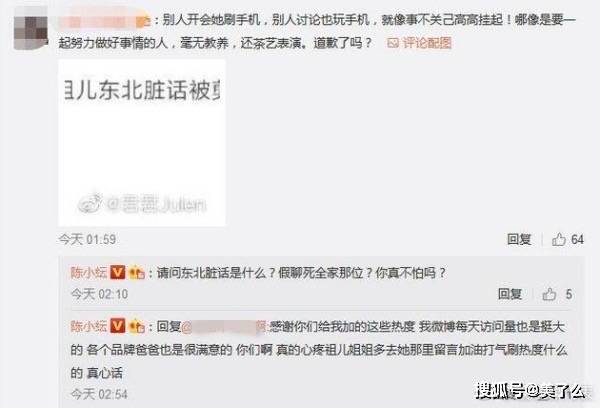
Task: Open the blurred @mention in the 02:54 reply
Action: point(224,327)
